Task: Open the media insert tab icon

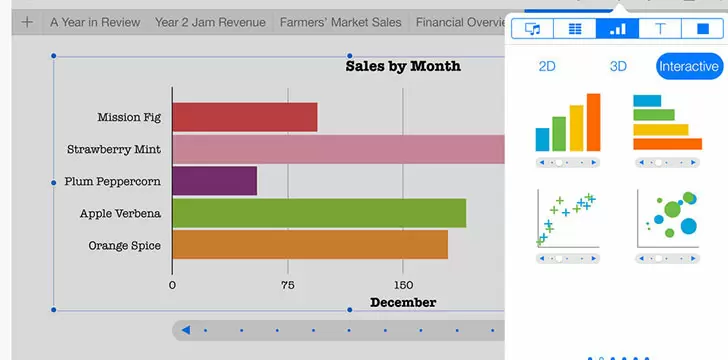Action: click(x=533, y=29)
